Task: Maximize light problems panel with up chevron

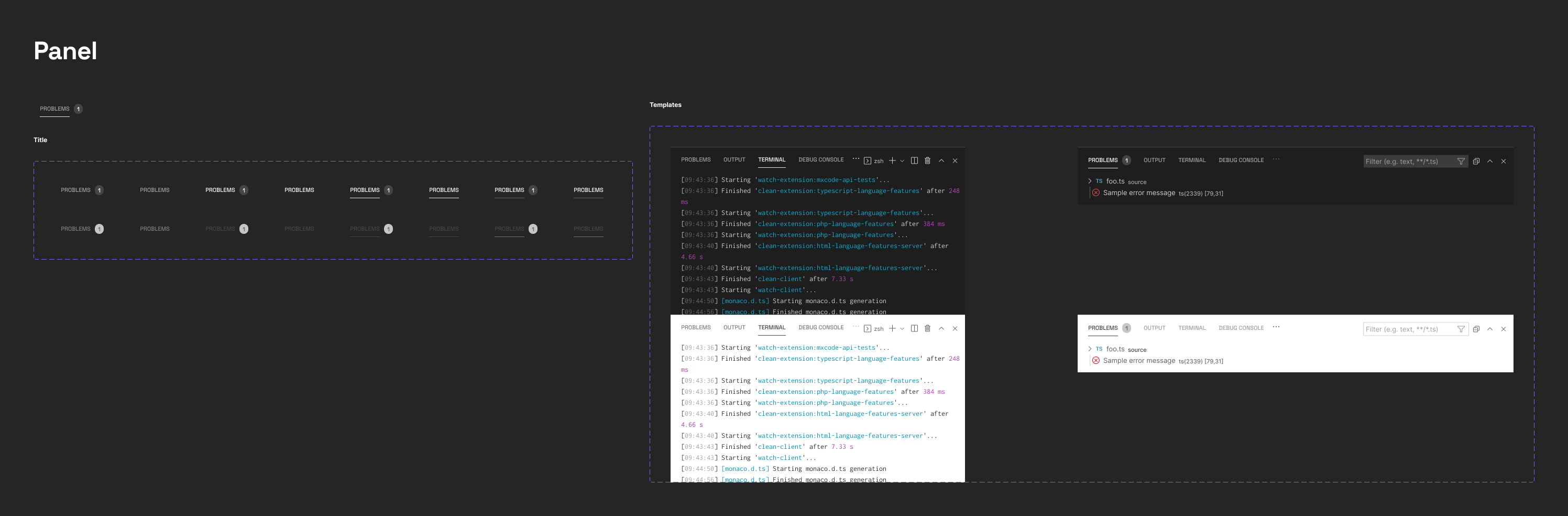Action: [x=1490, y=329]
